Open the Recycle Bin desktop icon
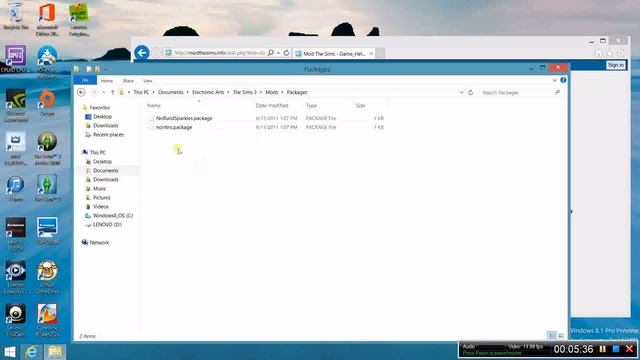The width and height of the screenshot is (640, 360). (16, 16)
